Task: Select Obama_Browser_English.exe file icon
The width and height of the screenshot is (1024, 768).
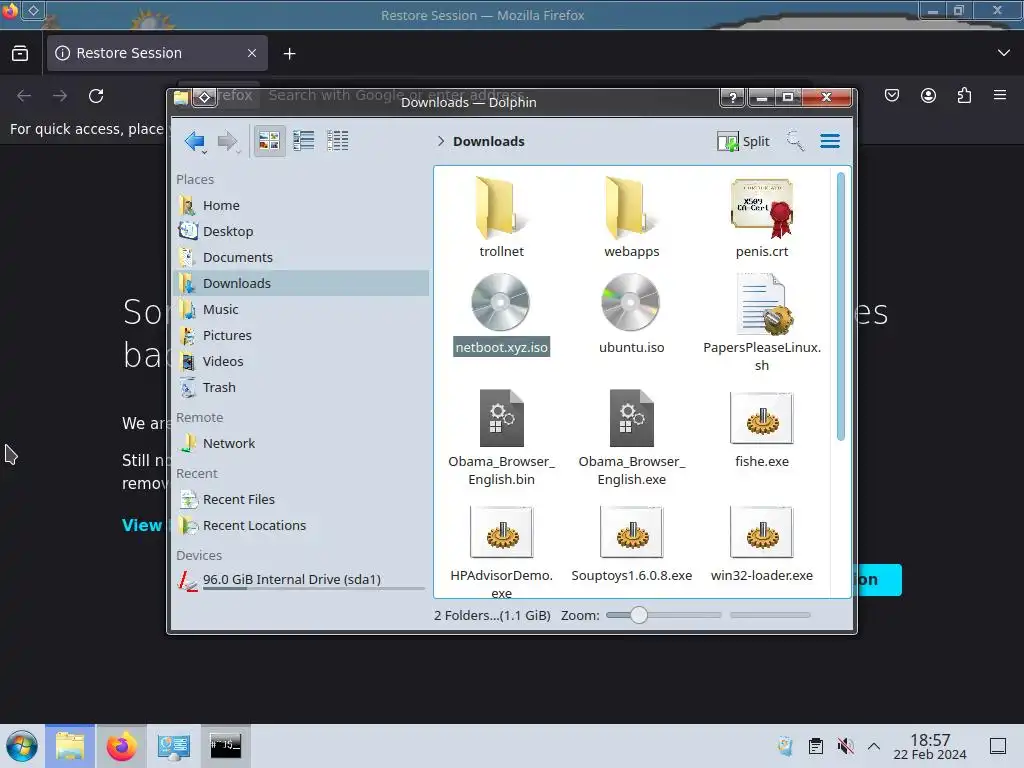Action: (x=631, y=418)
